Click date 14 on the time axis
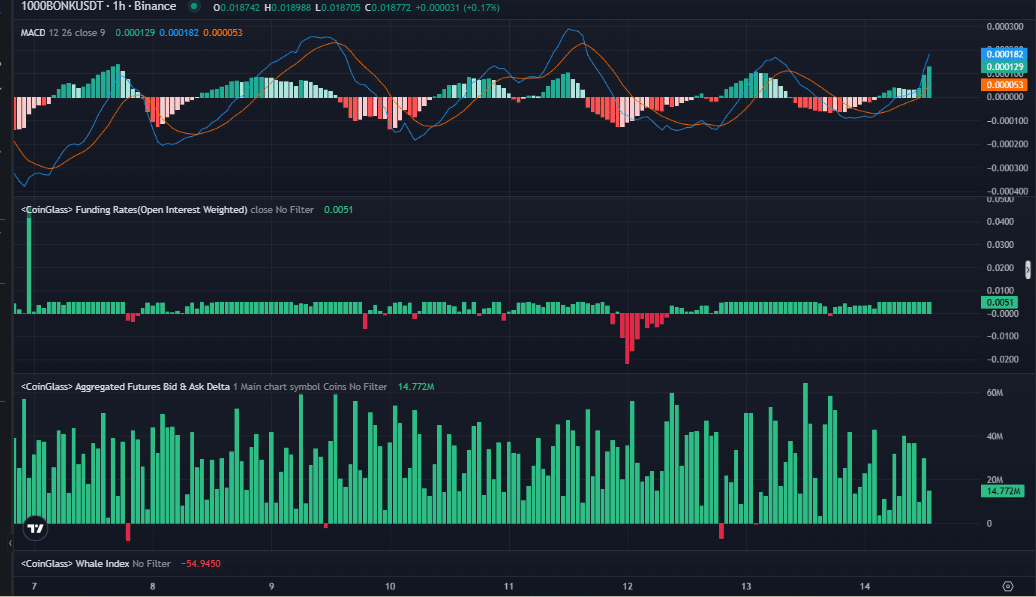1036x597 pixels. tap(865, 586)
